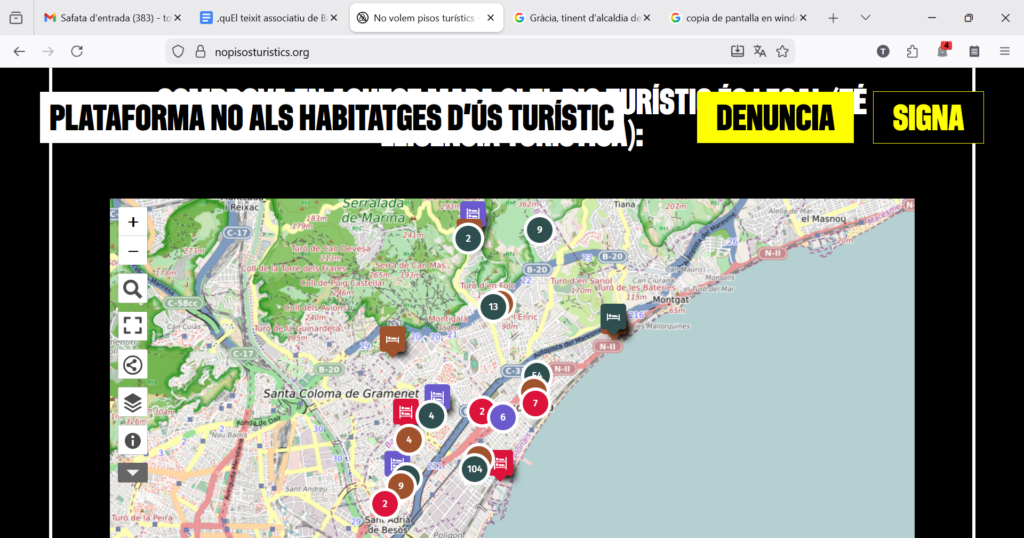Click the translate page icon

coord(760,51)
